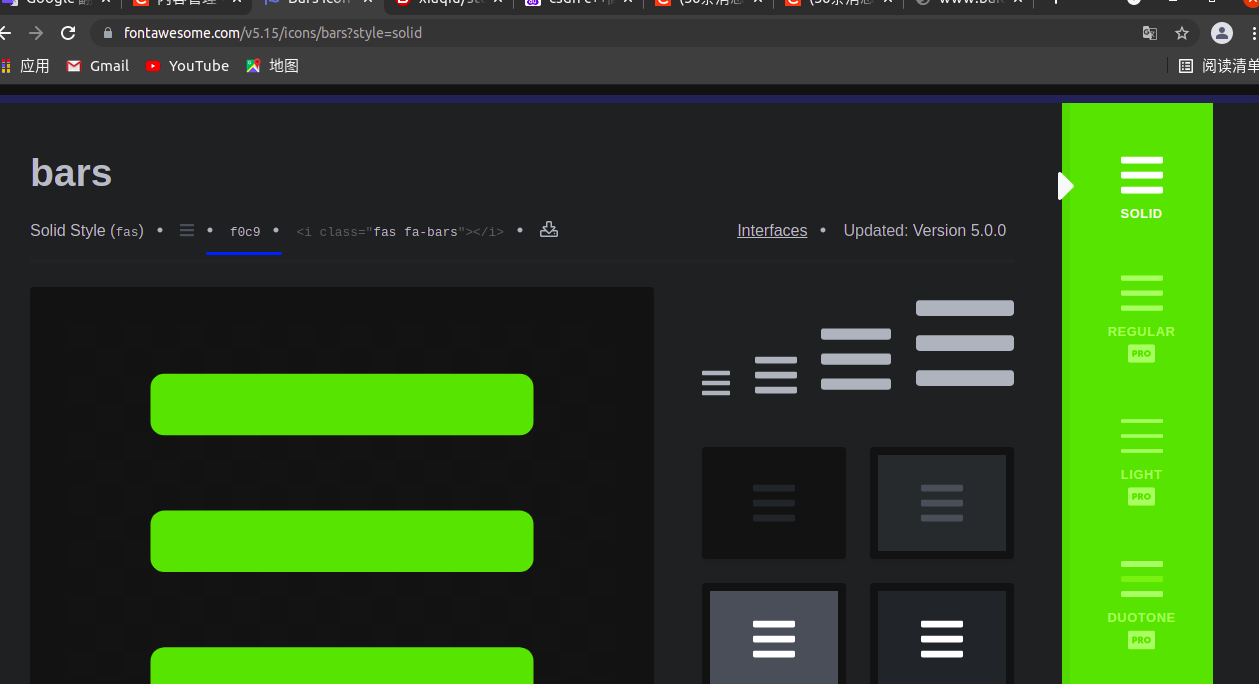The image size is (1259, 684).
Task: Select the darkest bars preview tile
Action: click(774, 503)
